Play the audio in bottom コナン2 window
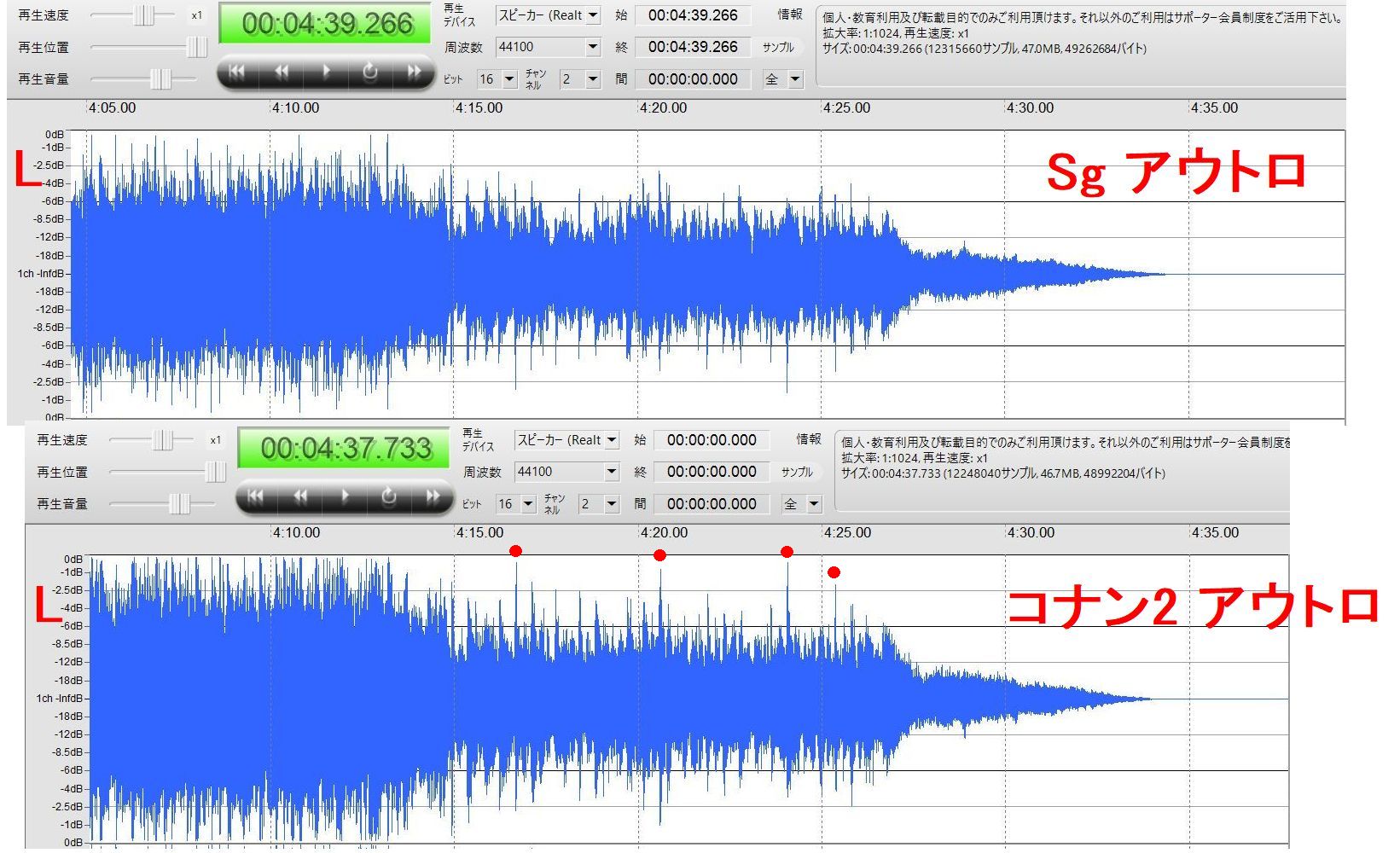 345,496
